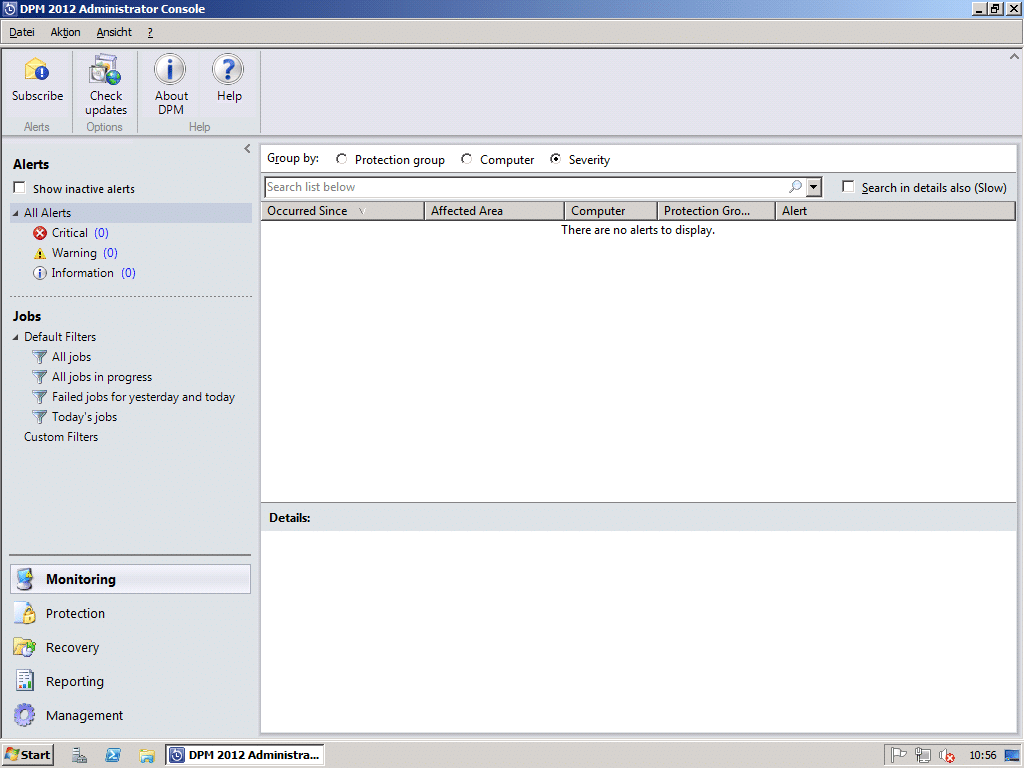Group alerts by Protection group

(341, 159)
